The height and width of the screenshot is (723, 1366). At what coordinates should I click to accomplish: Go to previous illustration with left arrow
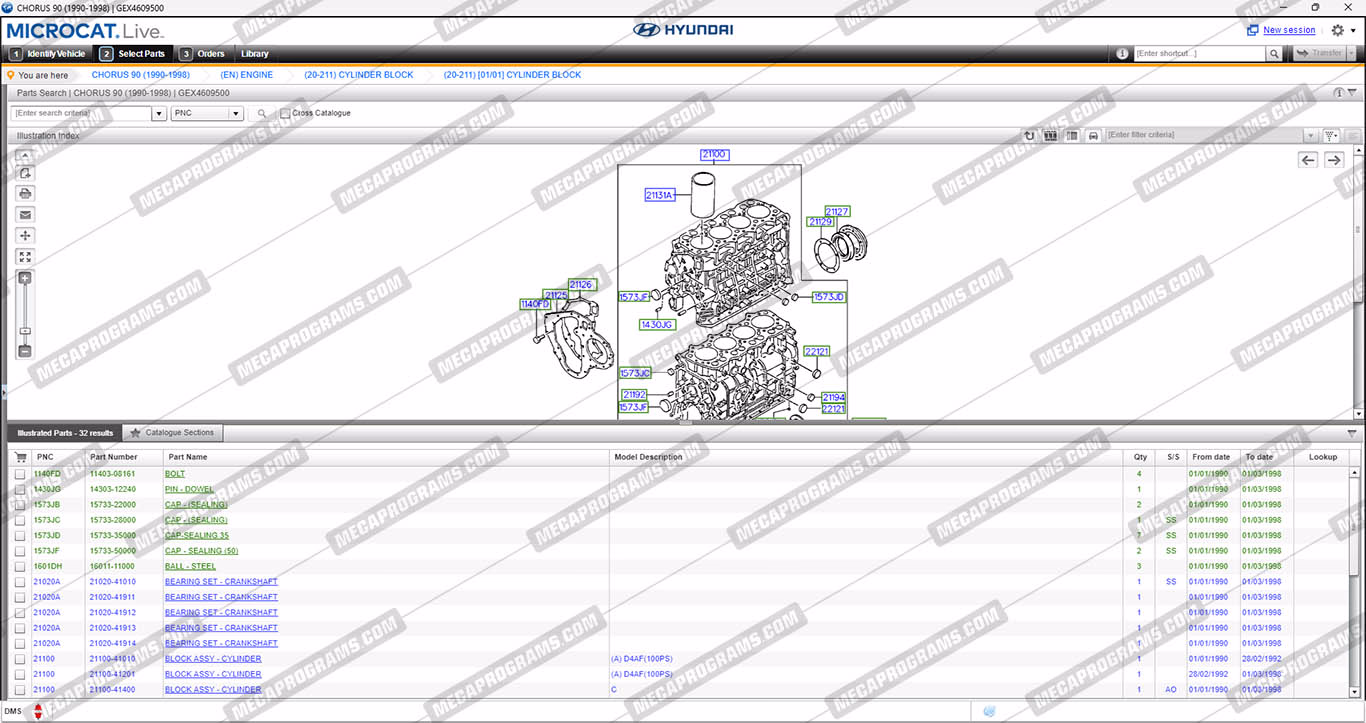point(1308,160)
